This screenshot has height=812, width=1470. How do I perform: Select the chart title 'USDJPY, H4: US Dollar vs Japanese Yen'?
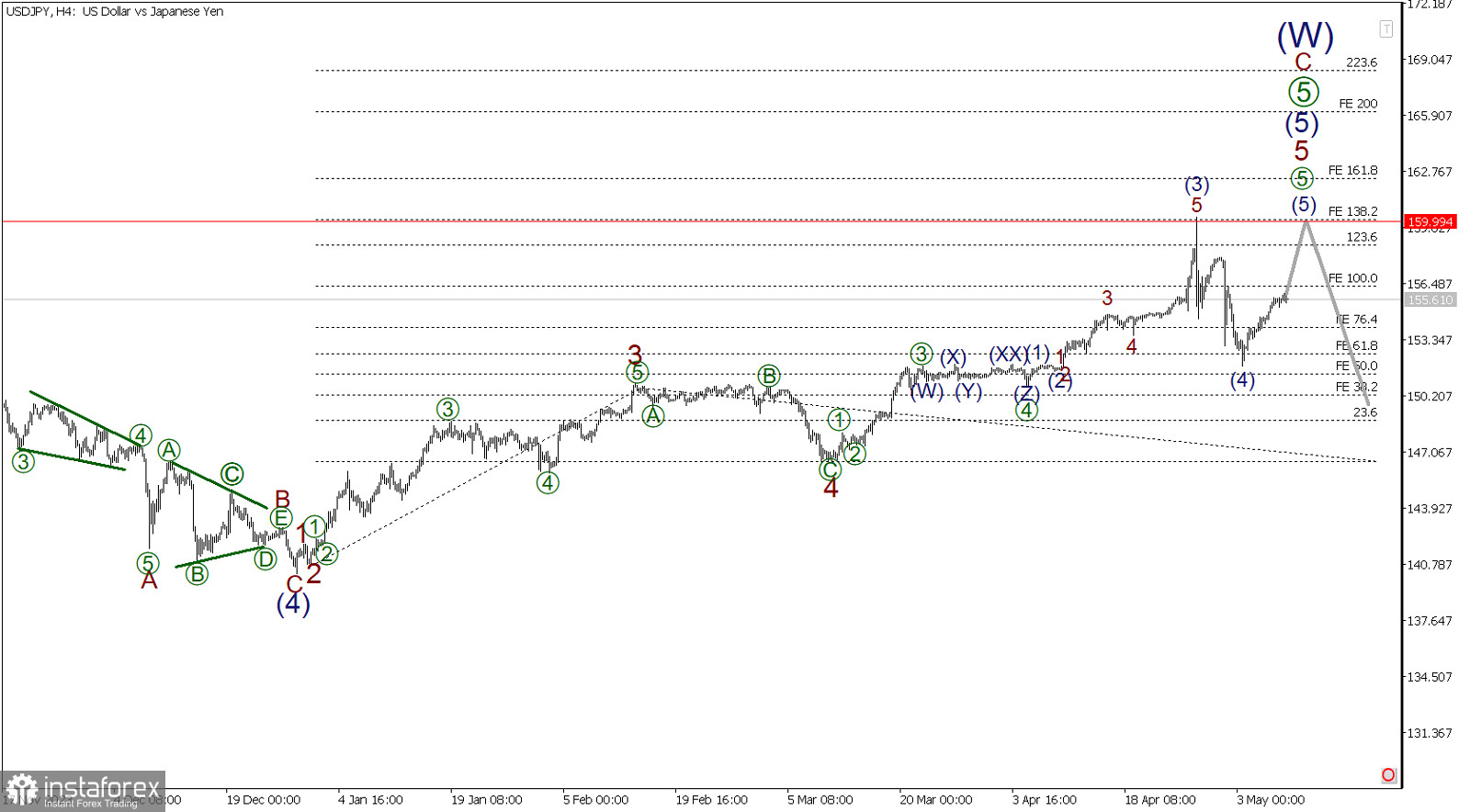pyautogui.click(x=115, y=12)
